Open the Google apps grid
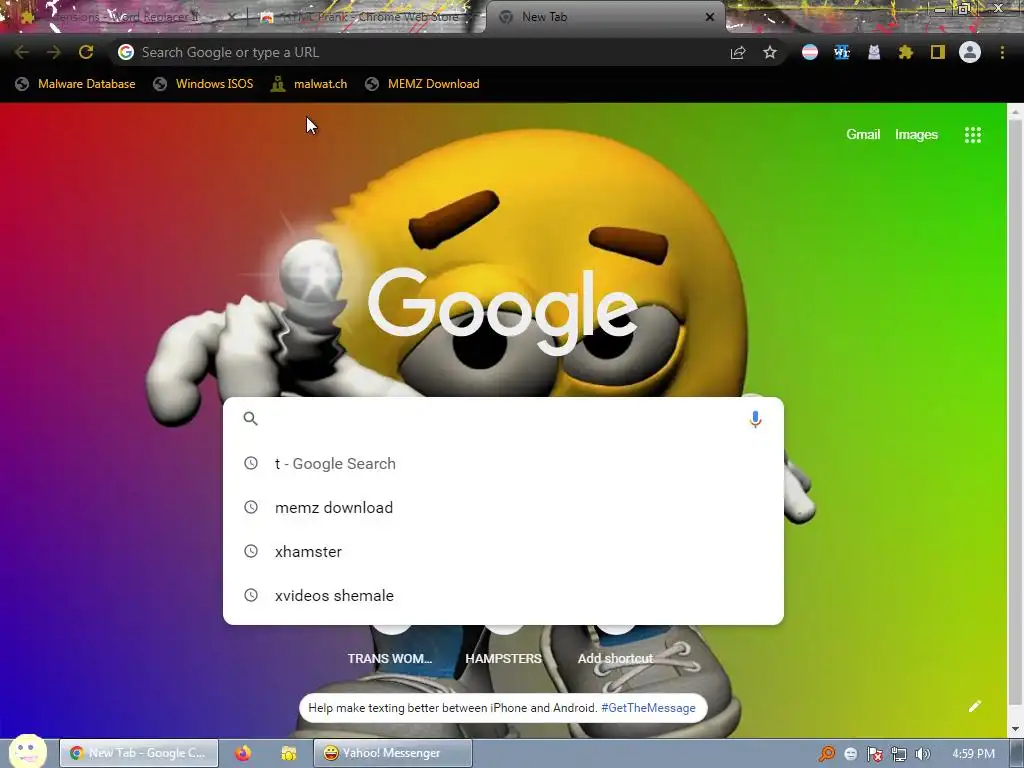The height and width of the screenshot is (768, 1024). 972,135
